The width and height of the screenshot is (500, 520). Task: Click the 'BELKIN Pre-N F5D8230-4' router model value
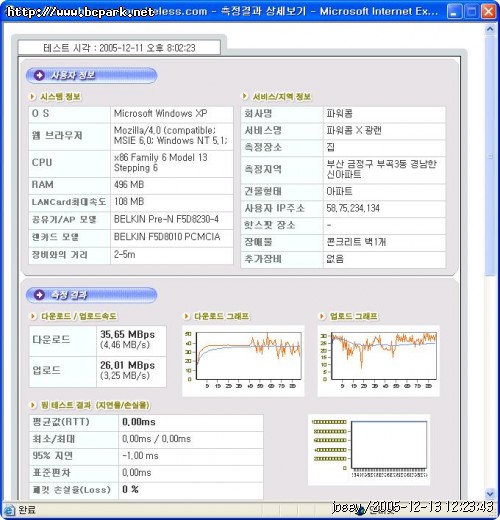pos(166,219)
